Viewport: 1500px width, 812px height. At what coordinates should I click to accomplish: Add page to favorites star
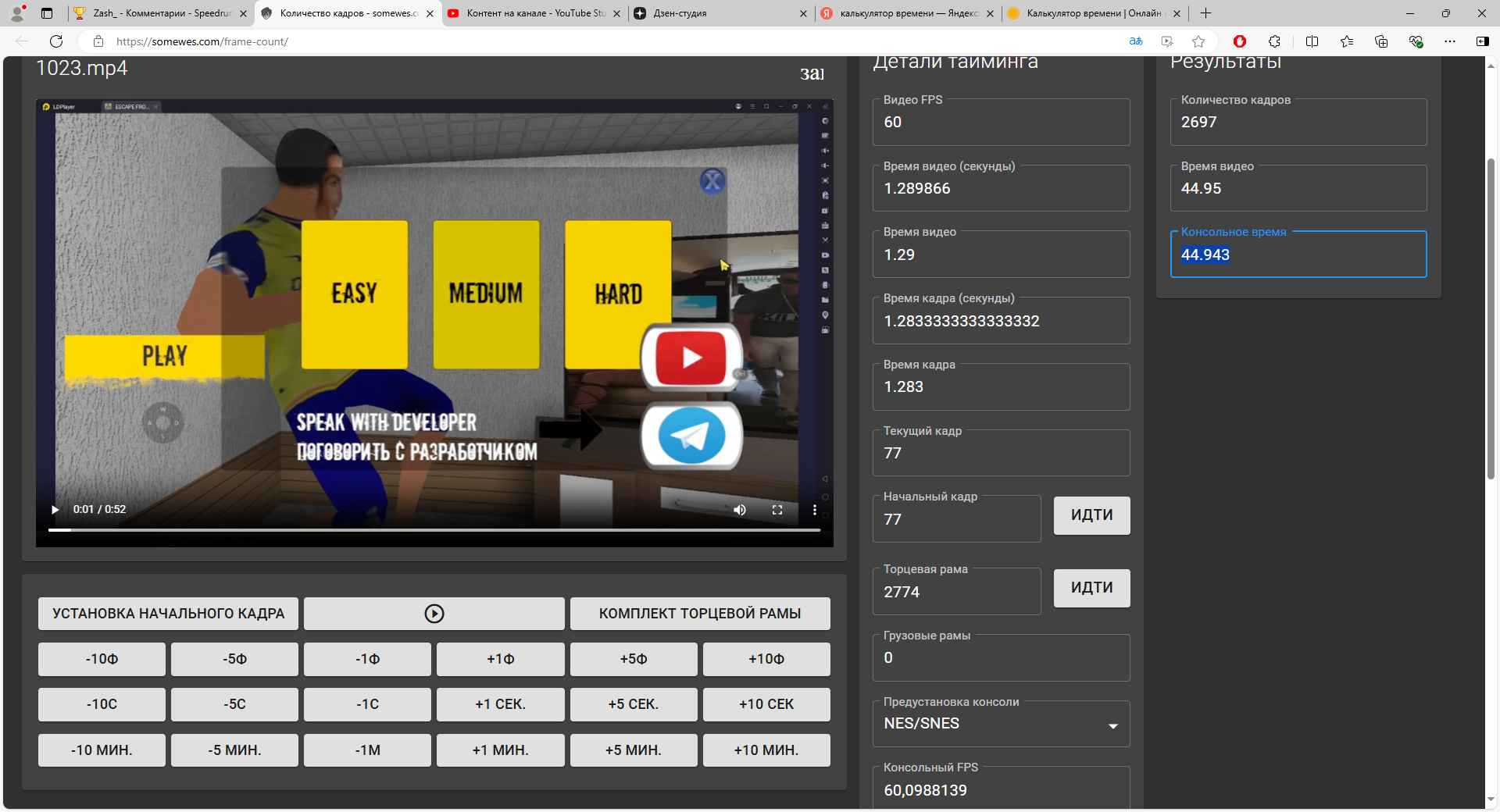click(1198, 41)
